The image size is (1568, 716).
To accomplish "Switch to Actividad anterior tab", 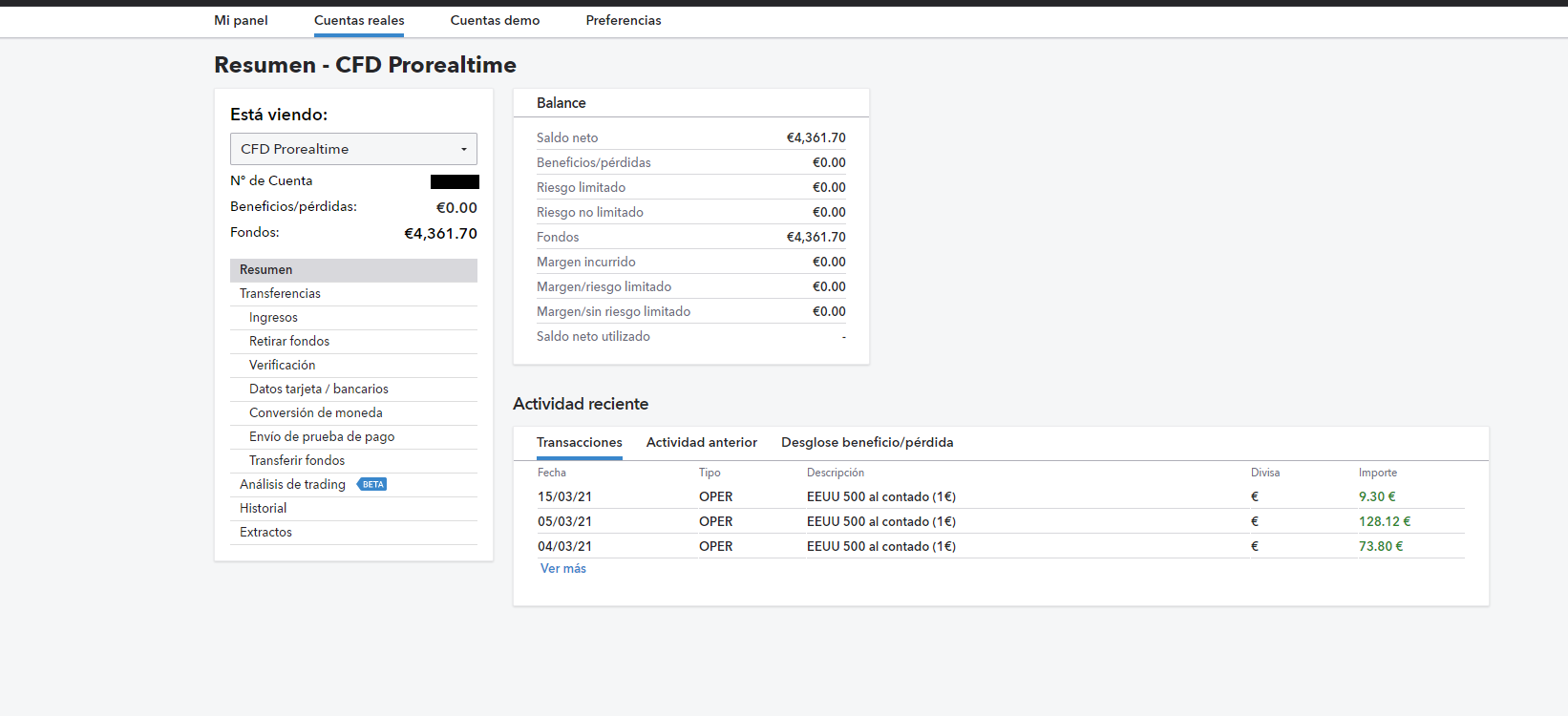I will point(701,443).
